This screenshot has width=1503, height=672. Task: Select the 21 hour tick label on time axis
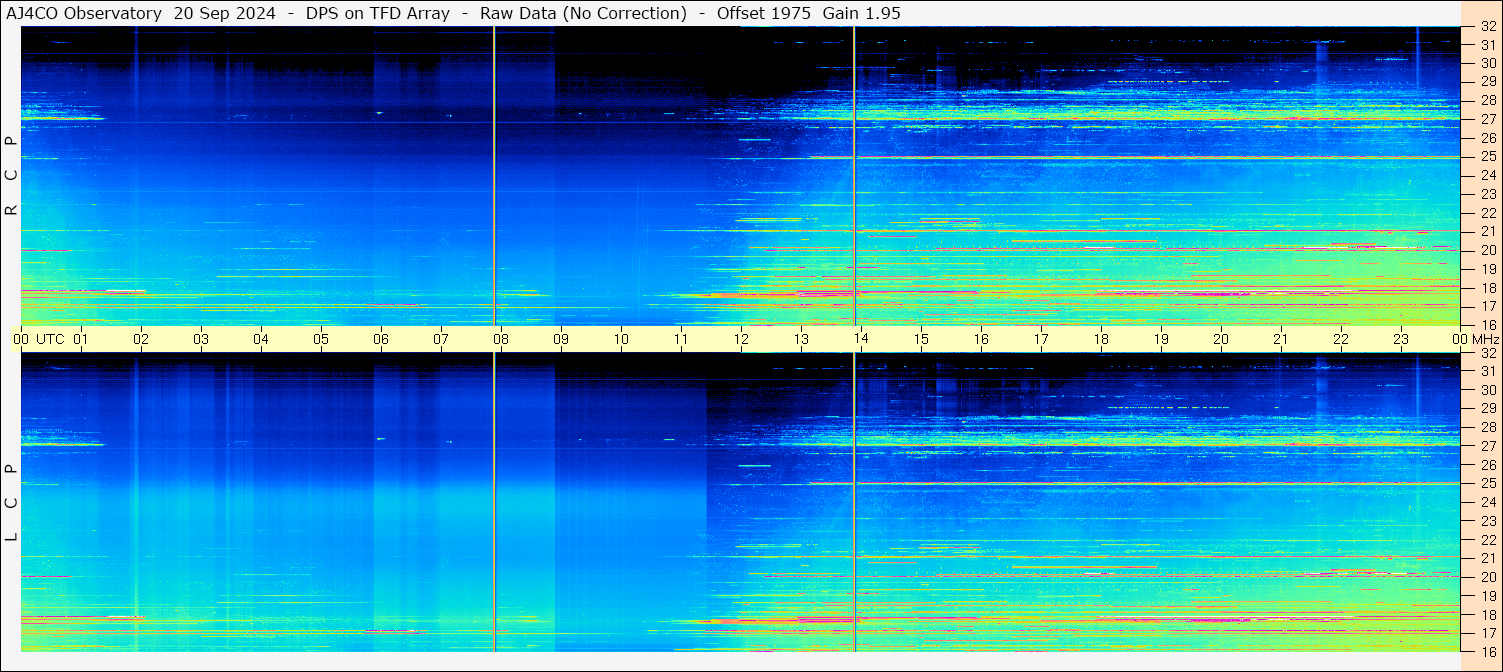tap(1281, 339)
